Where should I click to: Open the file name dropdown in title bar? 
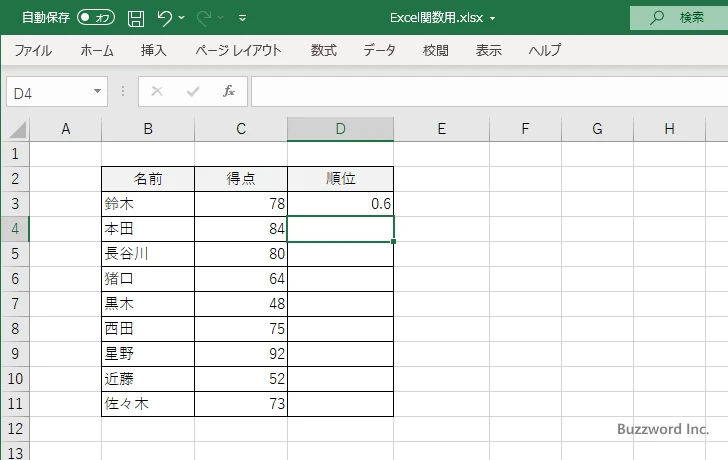point(493,18)
